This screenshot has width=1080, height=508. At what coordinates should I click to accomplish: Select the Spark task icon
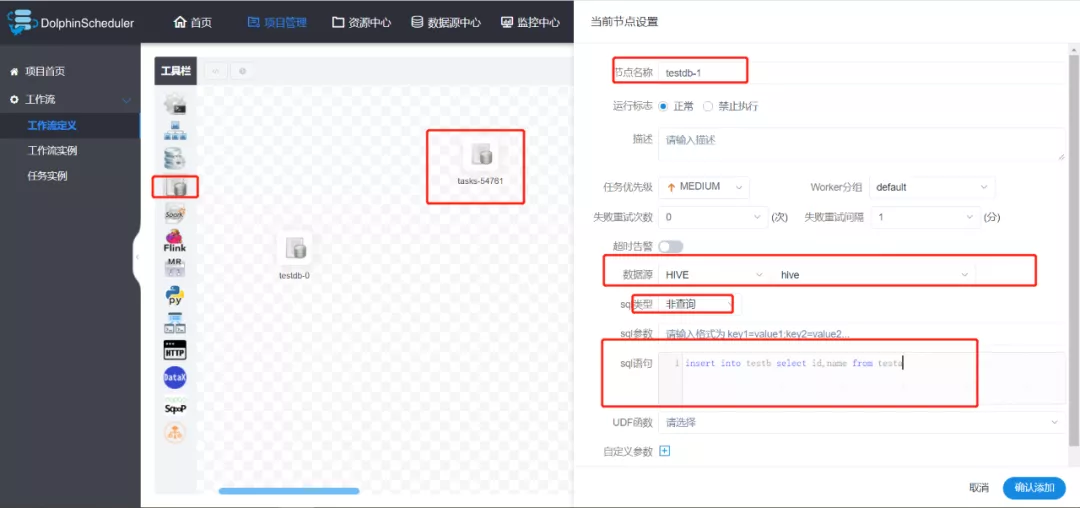pyautogui.click(x=175, y=213)
